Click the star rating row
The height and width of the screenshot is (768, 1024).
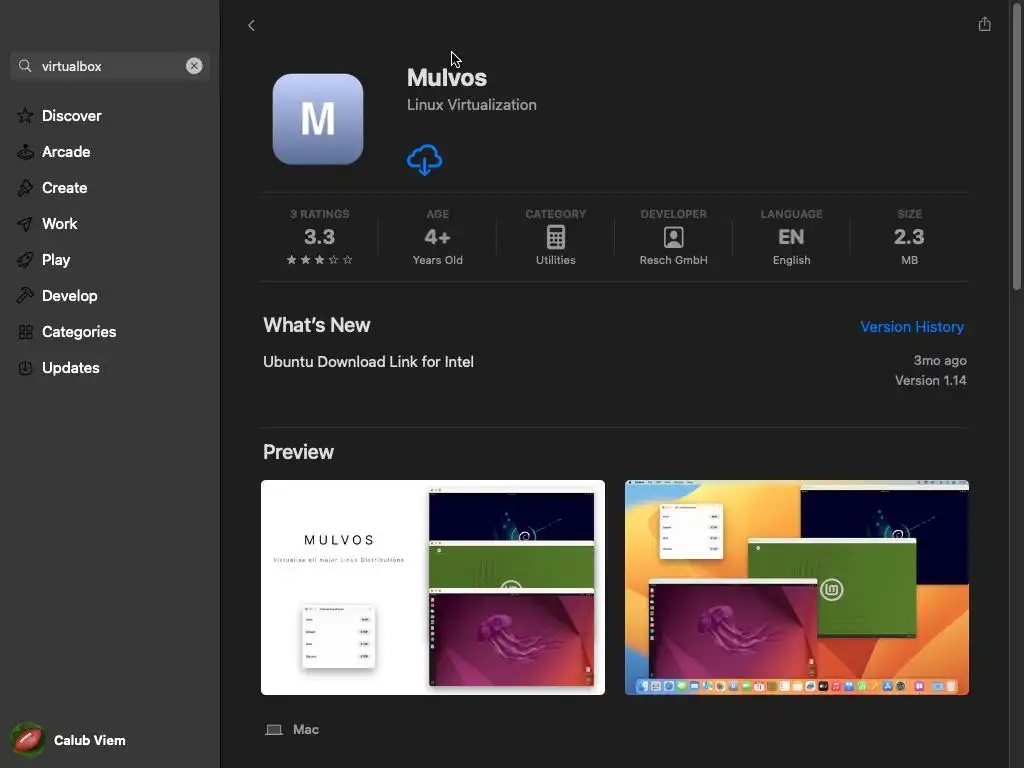tap(319, 260)
